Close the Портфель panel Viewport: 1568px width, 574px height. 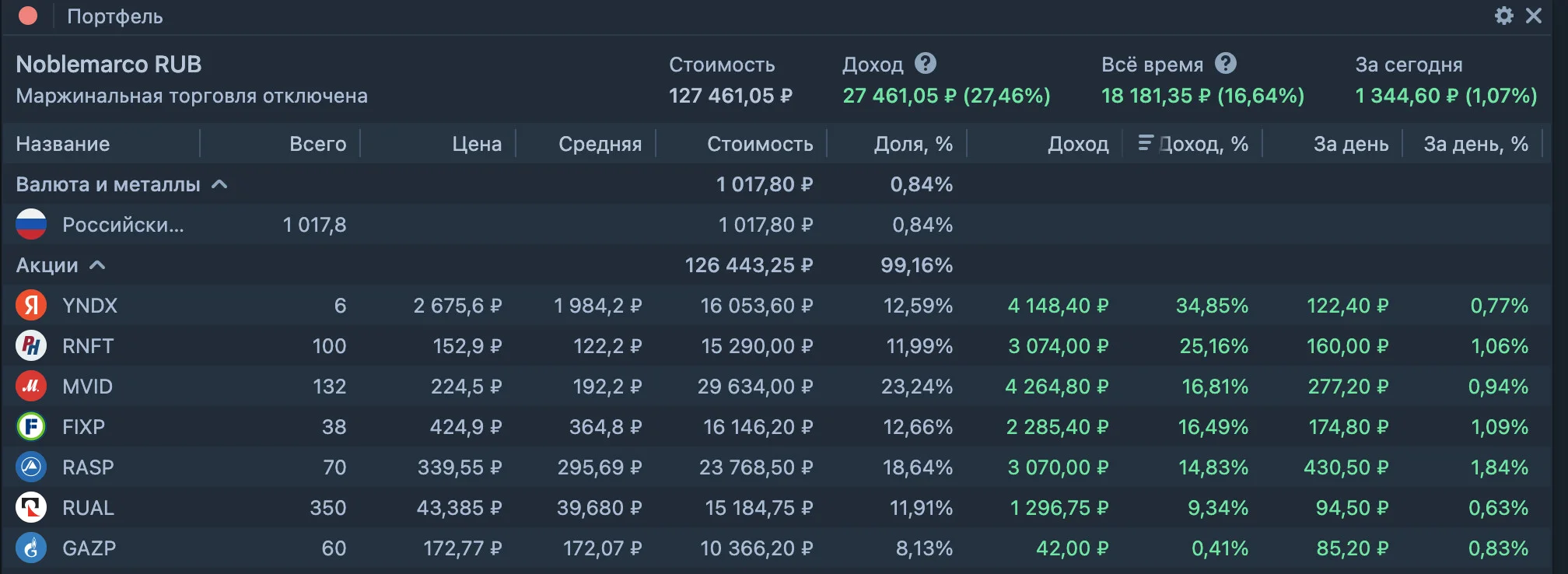pyautogui.click(x=1534, y=16)
